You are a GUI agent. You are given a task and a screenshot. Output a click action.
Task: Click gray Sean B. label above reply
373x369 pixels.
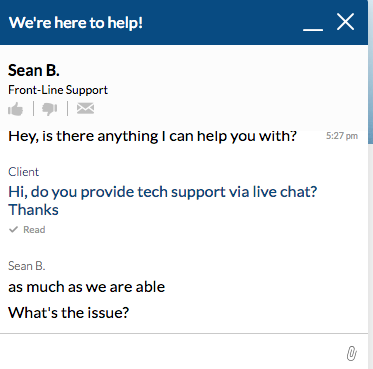coord(26,266)
